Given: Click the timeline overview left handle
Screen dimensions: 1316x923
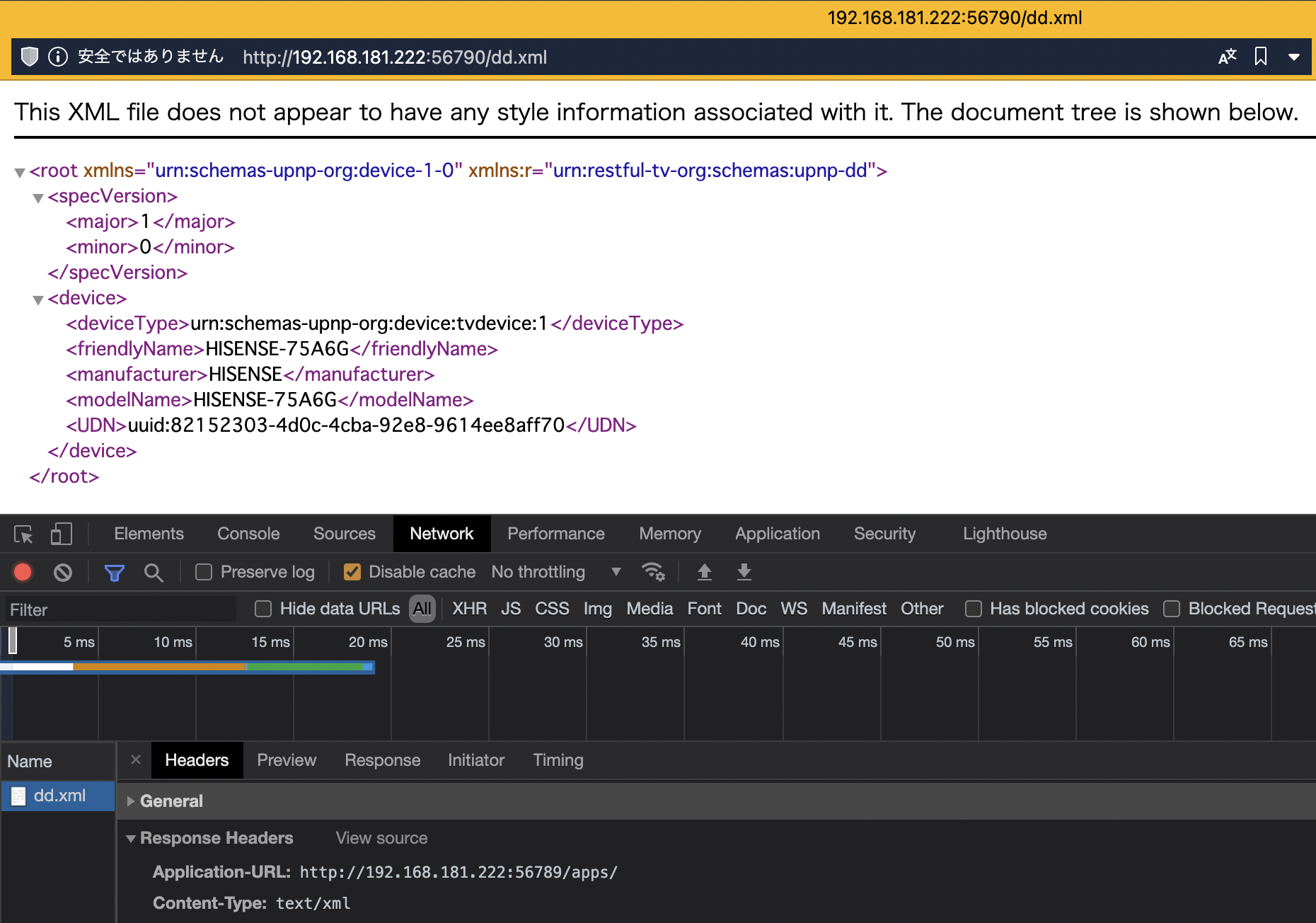Looking at the screenshot, I should click(13, 641).
